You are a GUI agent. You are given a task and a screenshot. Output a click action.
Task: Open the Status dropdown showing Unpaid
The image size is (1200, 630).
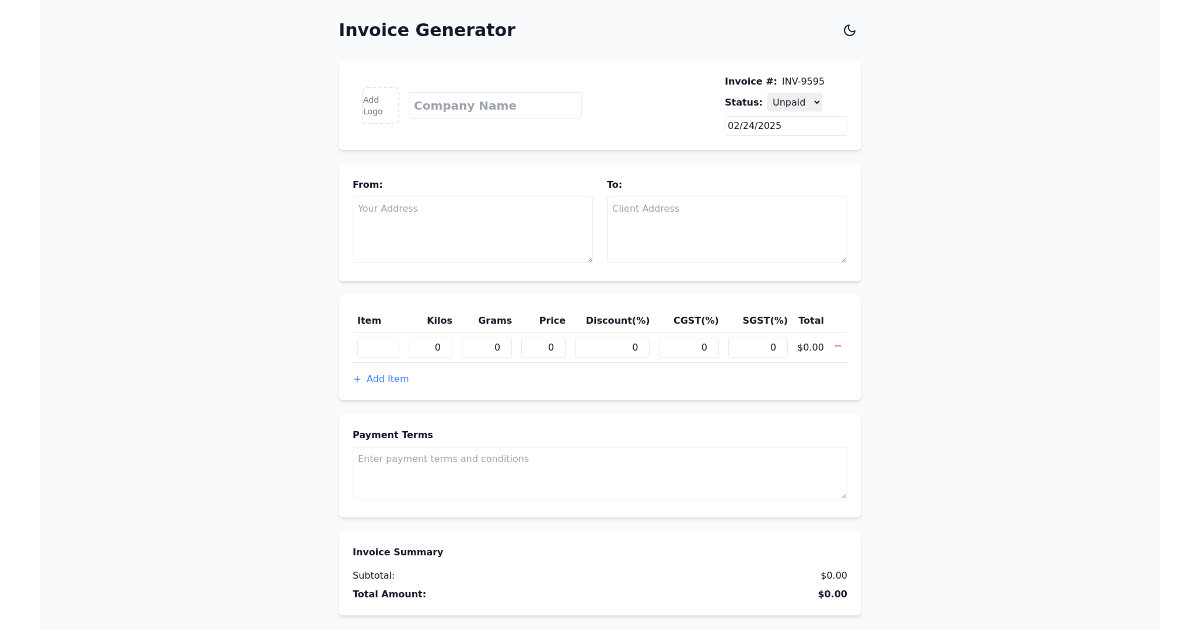tap(795, 102)
